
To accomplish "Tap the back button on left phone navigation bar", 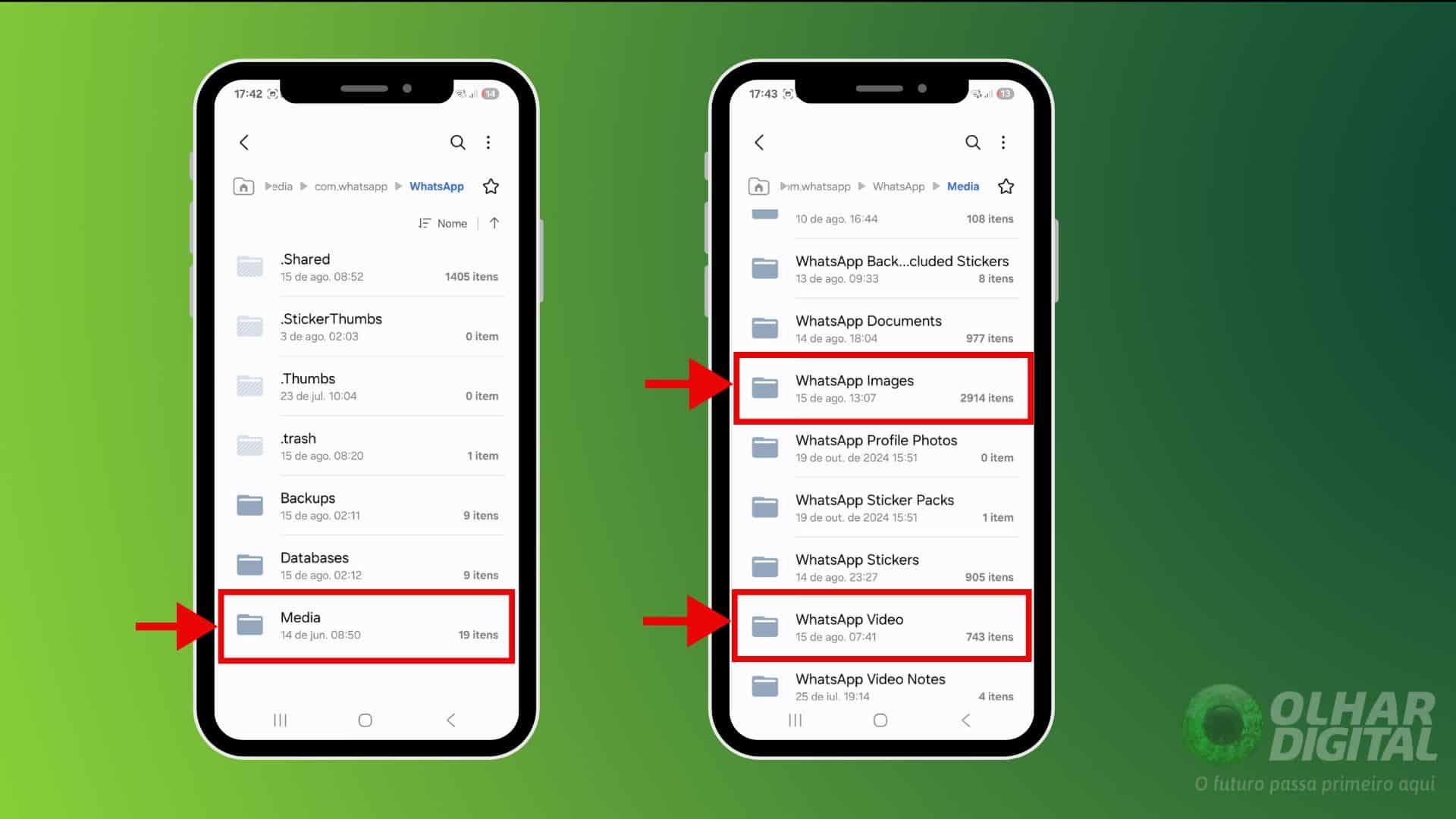I will [x=450, y=720].
